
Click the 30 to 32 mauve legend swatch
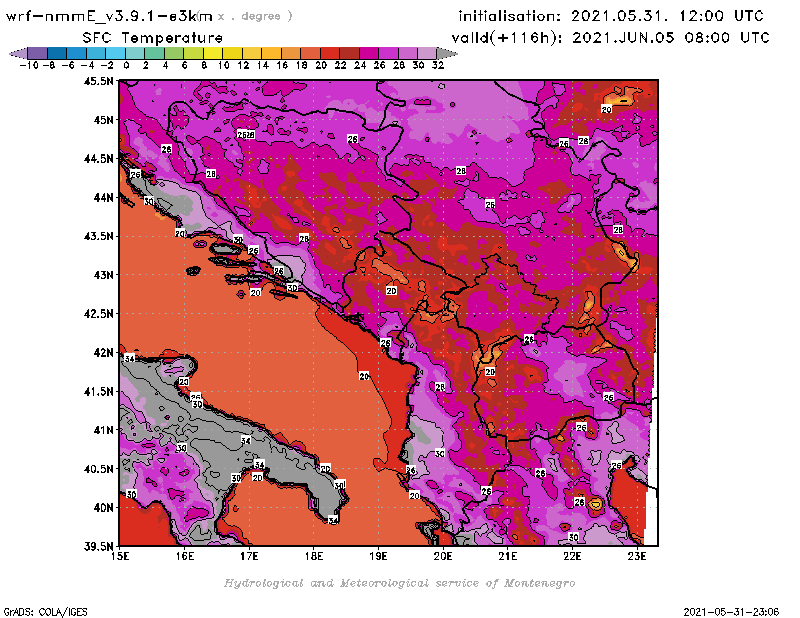pos(427,53)
